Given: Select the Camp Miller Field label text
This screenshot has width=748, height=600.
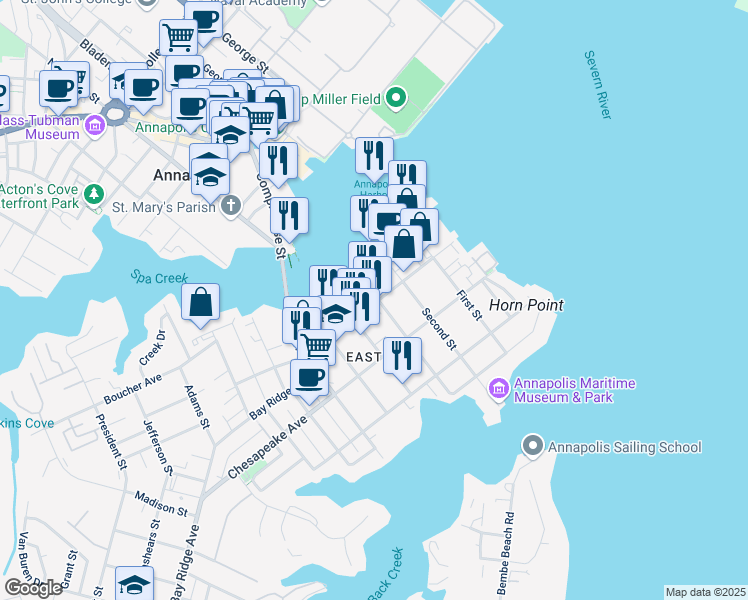Looking at the screenshot, I should click(x=339, y=99).
